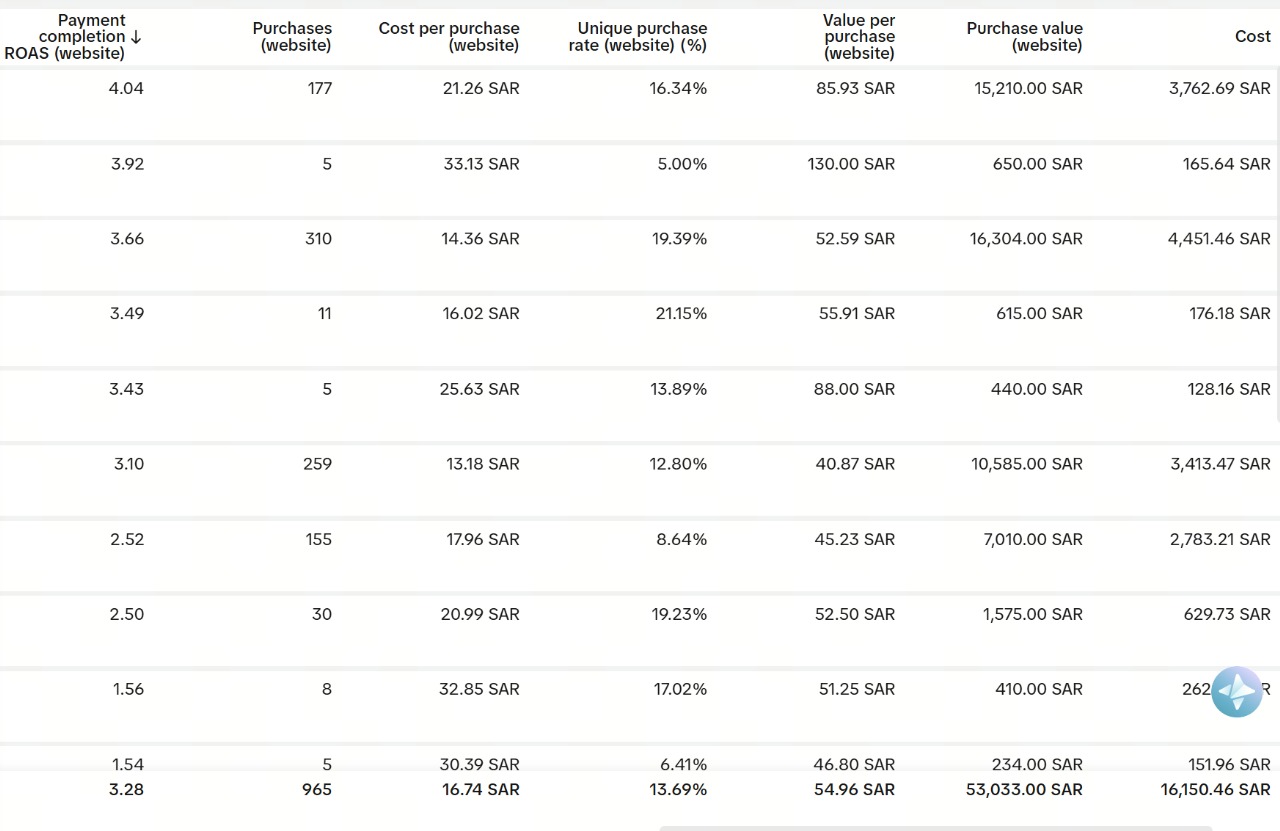Select Unique purchase rate column header
The height and width of the screenshot is (831, 1280).
click(x=642, y=37)
